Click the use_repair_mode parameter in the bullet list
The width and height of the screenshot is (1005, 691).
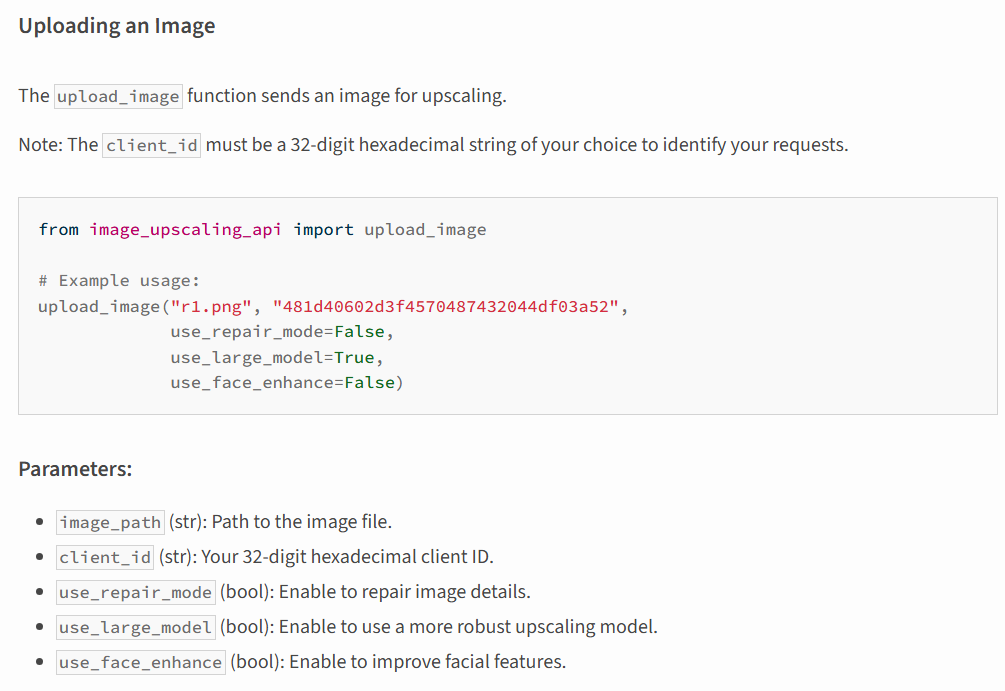point(135,592)
